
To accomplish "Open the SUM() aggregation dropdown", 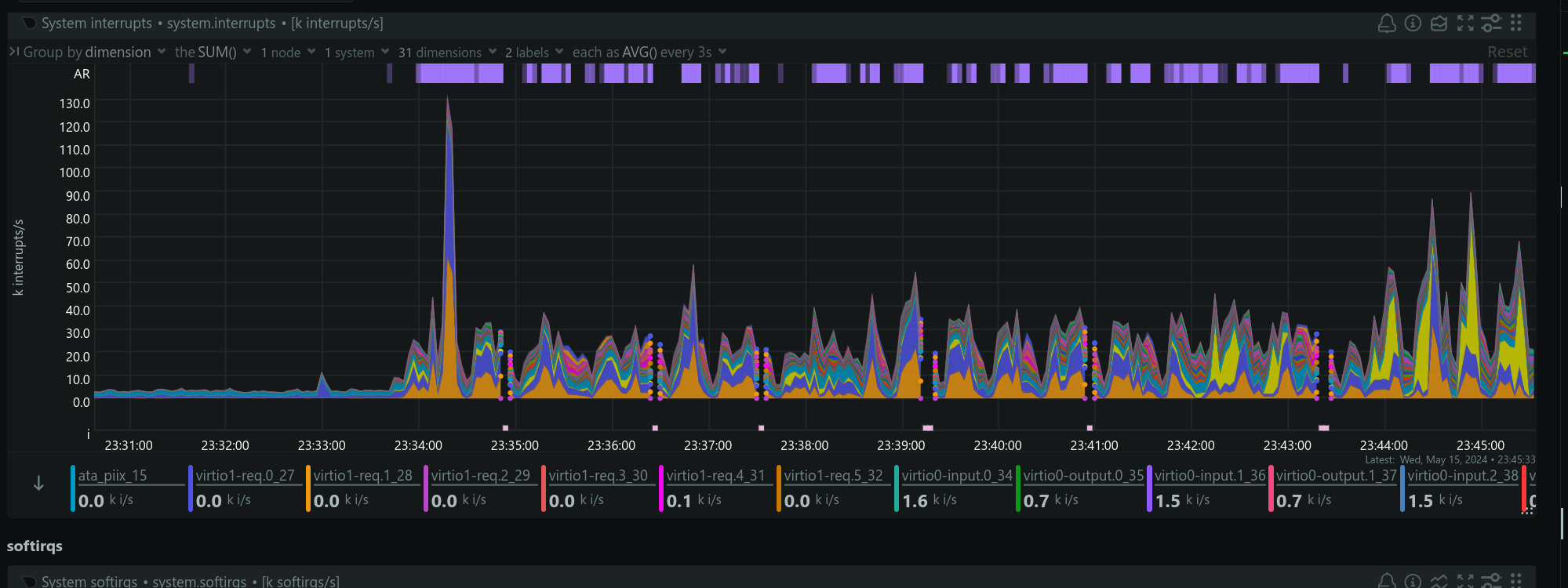I will [213, 53].
